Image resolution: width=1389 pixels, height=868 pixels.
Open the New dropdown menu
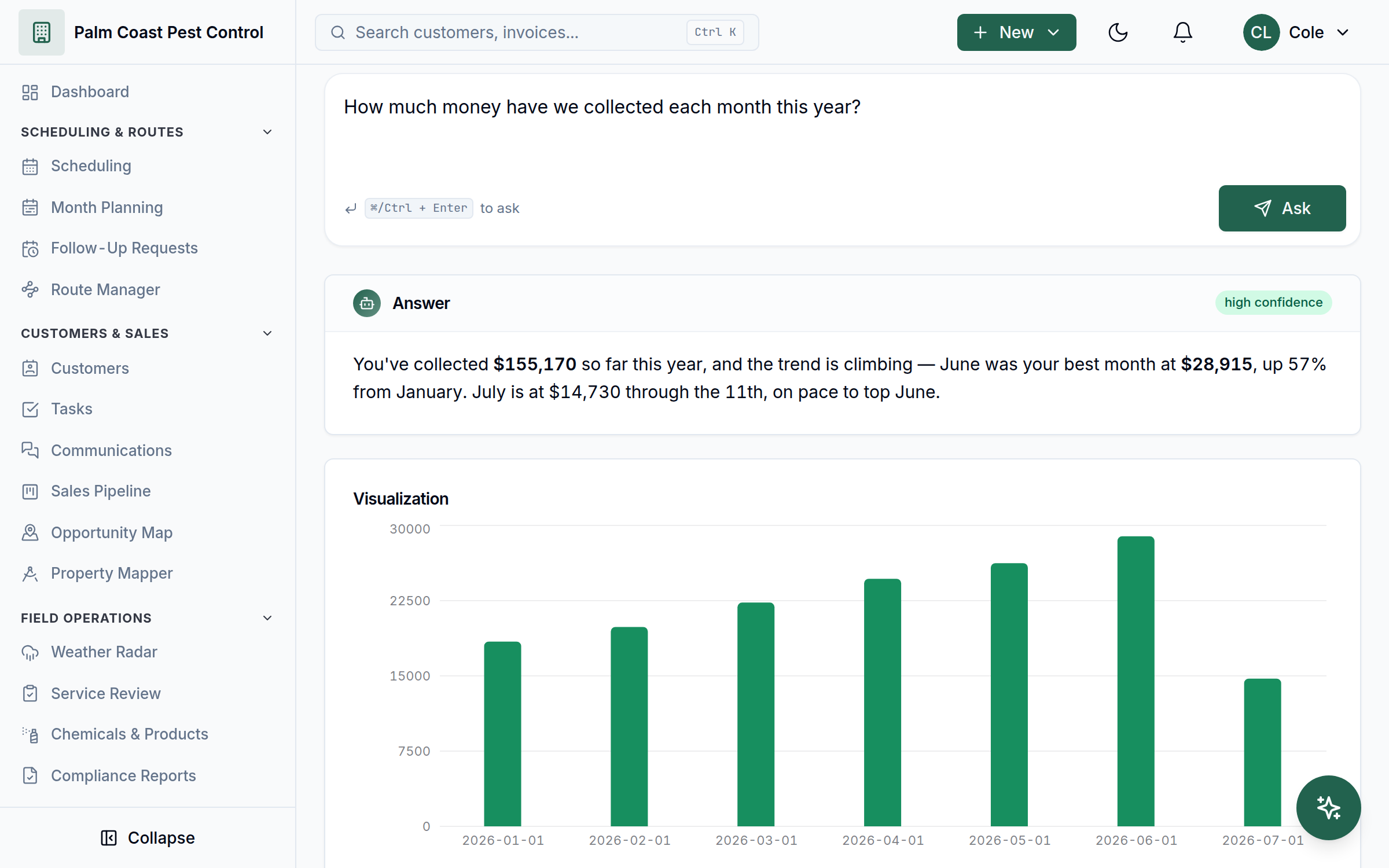click(1016, 32)
